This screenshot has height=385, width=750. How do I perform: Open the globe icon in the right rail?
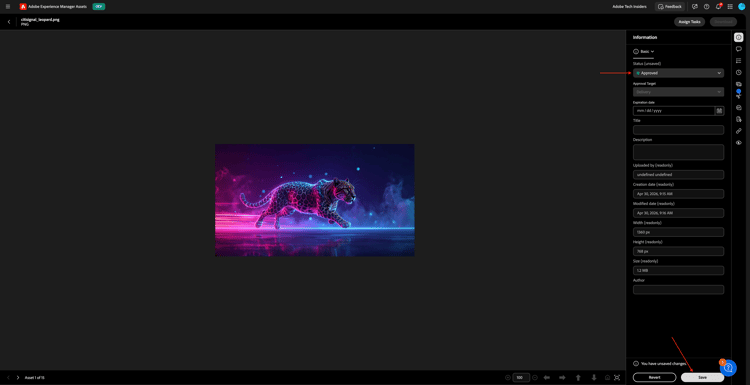(x=739, y=107)
